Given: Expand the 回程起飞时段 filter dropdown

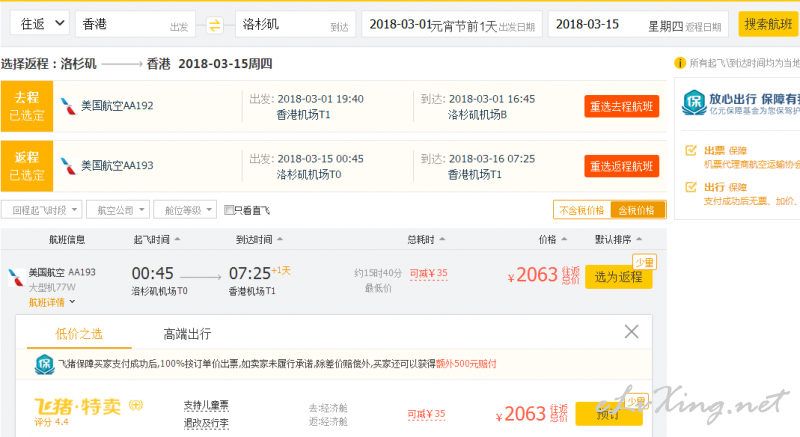Looking at the screenshot, I should [42, 210].
